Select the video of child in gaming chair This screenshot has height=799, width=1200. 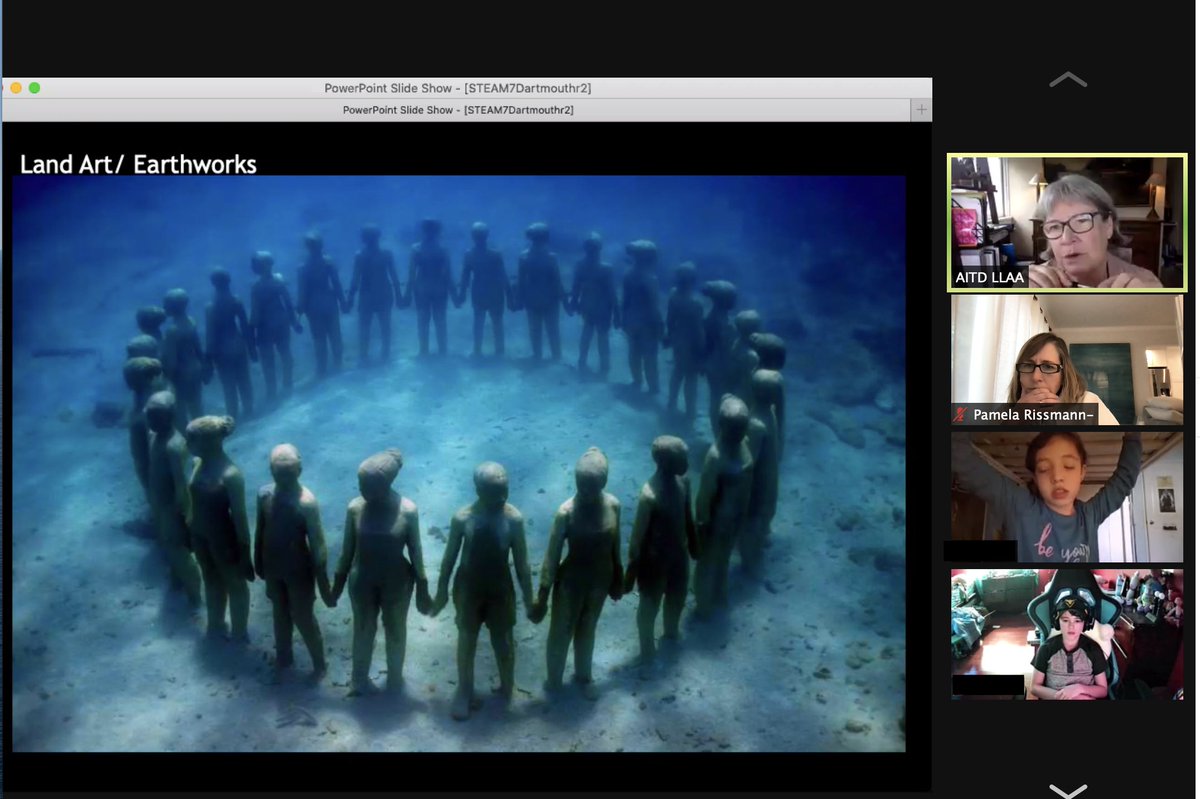point(1067,634)
